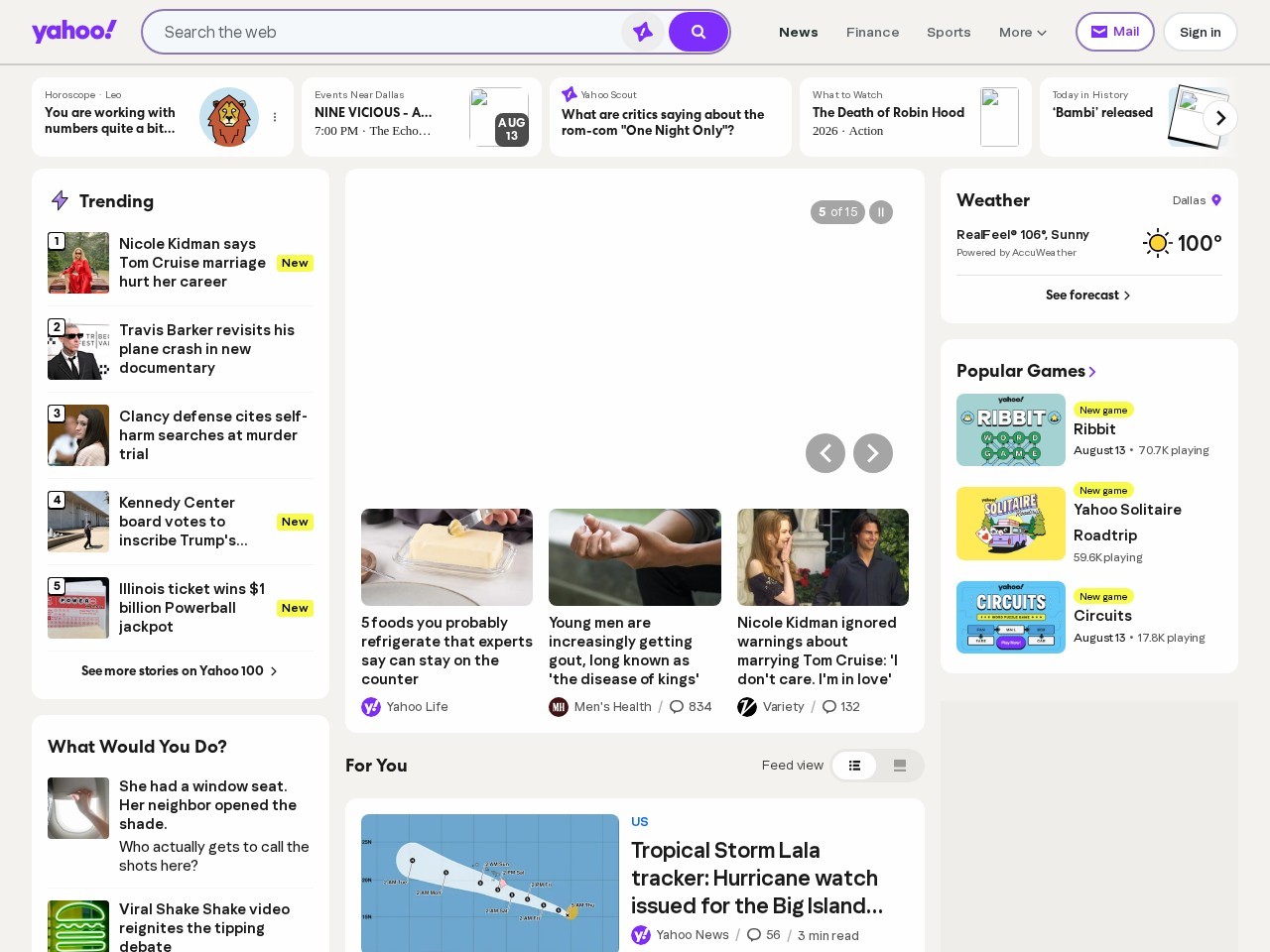This screenshot has height=952, width=1270.
Task: Open horoscope card three-dot options
Action: (x=275, y=117)
